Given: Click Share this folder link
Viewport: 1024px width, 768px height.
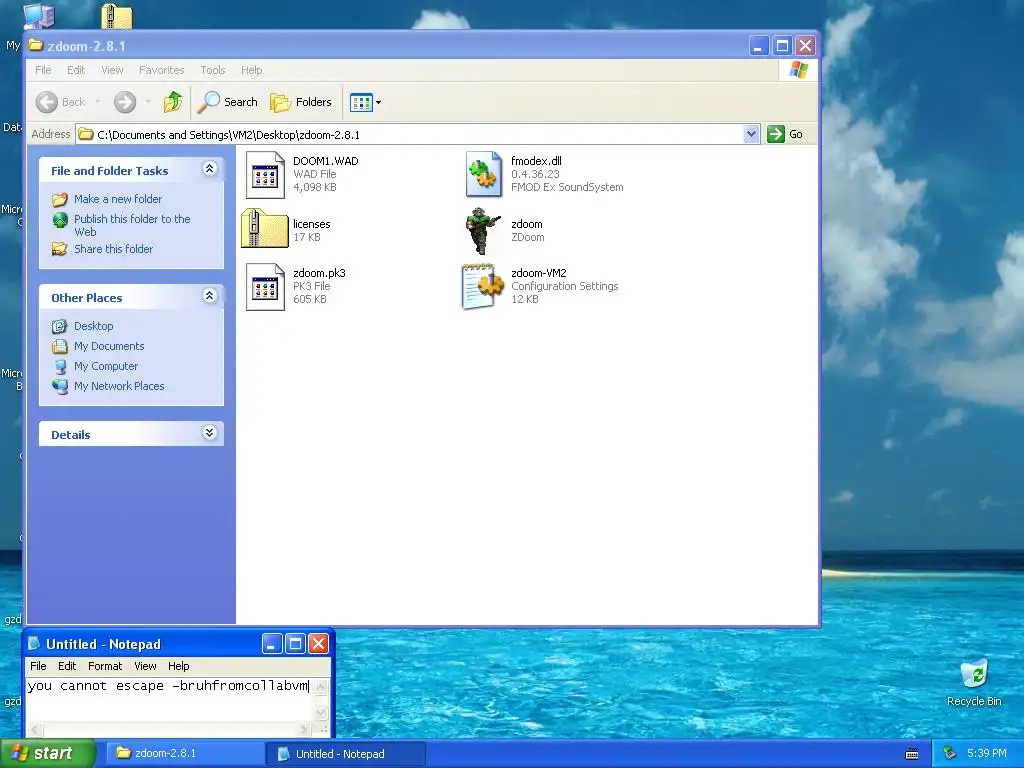Looking at the screenshot, I should [114, 249].
